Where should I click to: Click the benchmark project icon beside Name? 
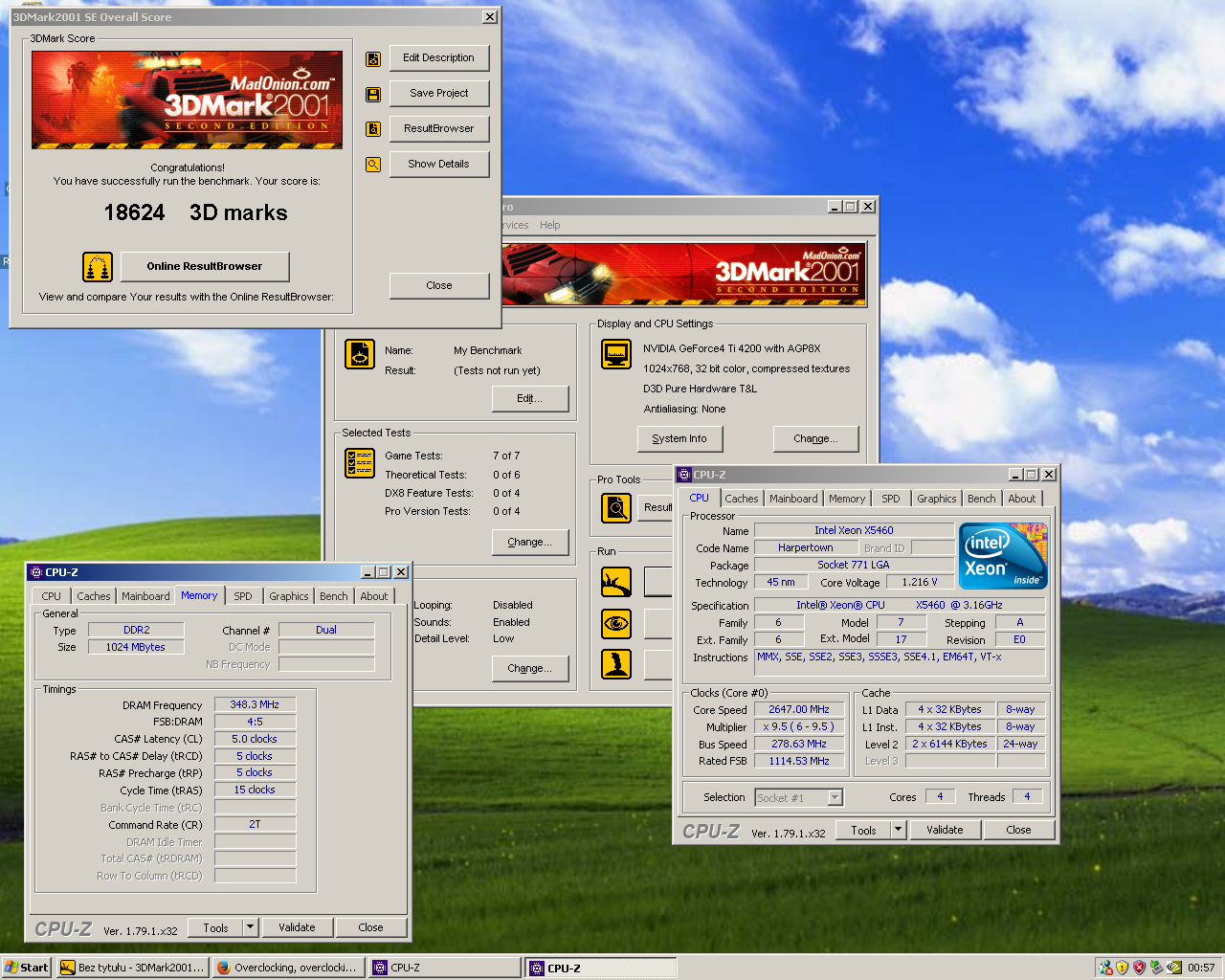click(360, 354)
